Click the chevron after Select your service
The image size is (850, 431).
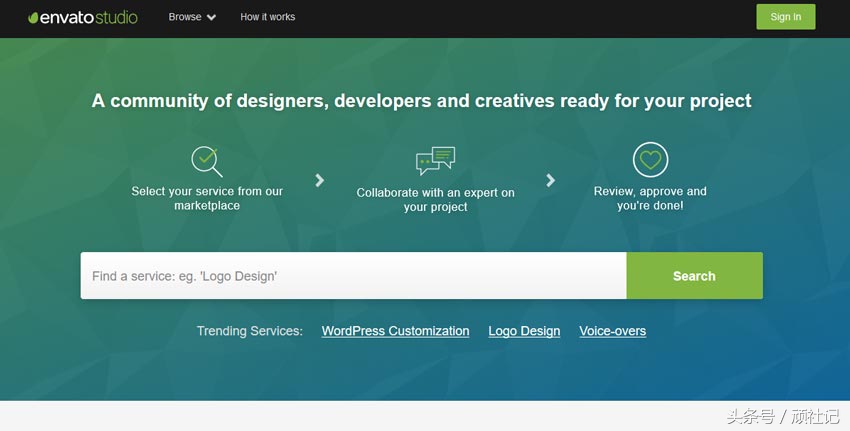[320, 180]
